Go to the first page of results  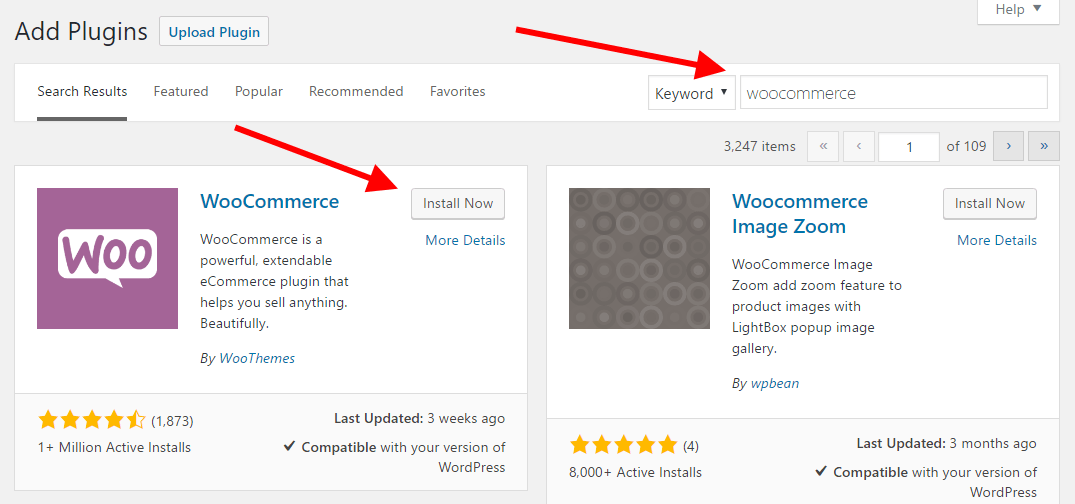pyautogui.click(x=823, y=147)
